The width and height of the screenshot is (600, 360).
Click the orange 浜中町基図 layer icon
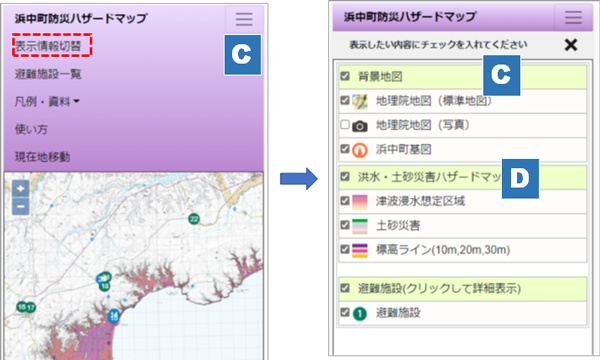[x=360, y=150]
